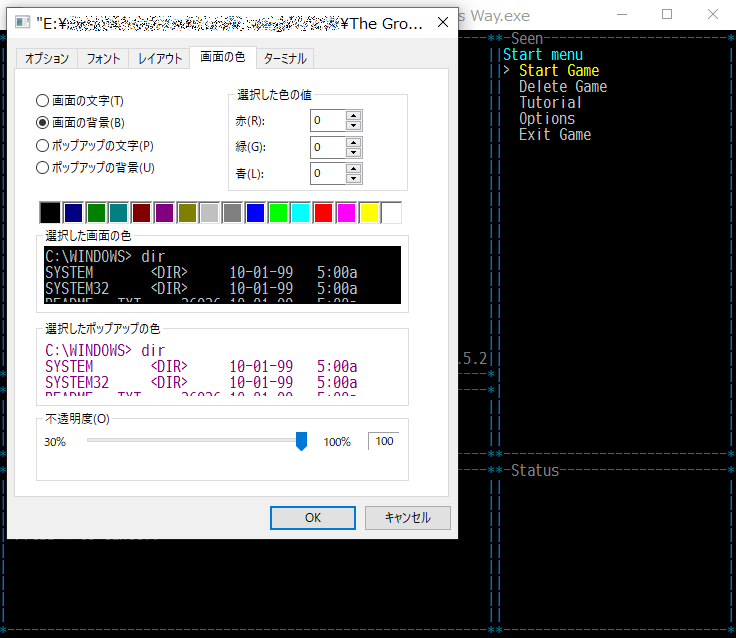Select the 画面の色 tab

[223, 57]
